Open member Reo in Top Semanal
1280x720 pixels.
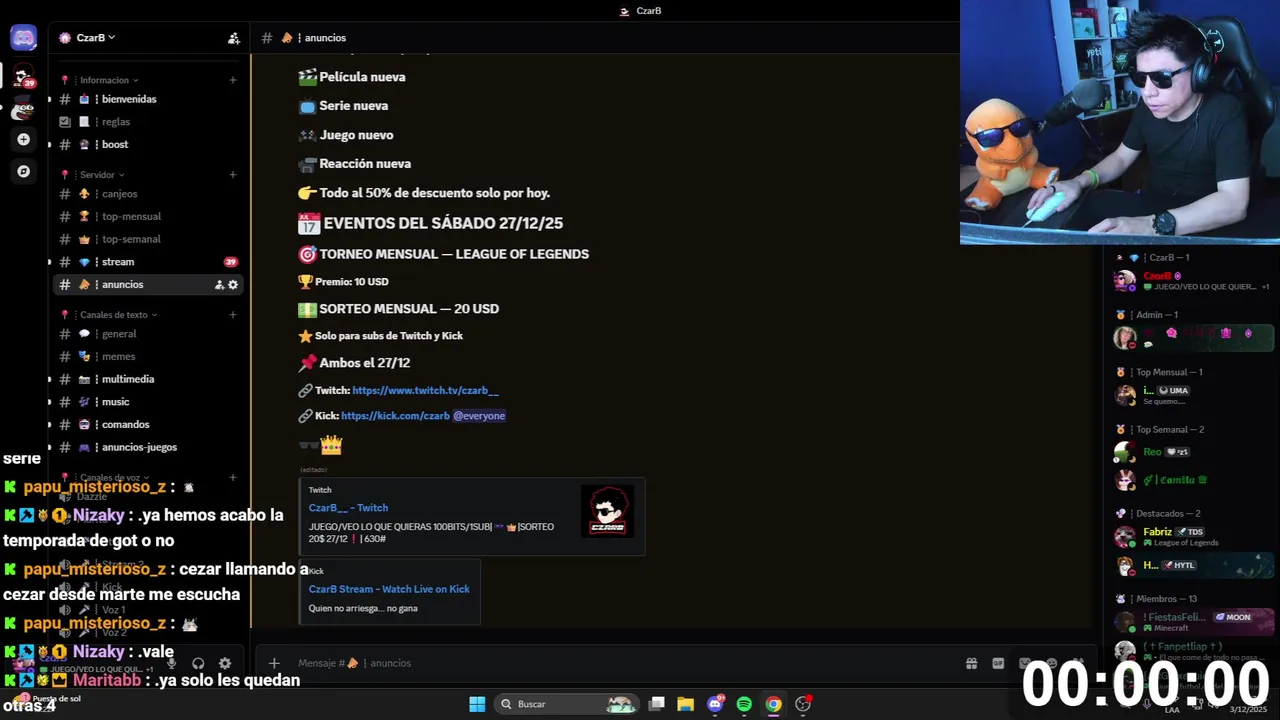coord(1192,452)
